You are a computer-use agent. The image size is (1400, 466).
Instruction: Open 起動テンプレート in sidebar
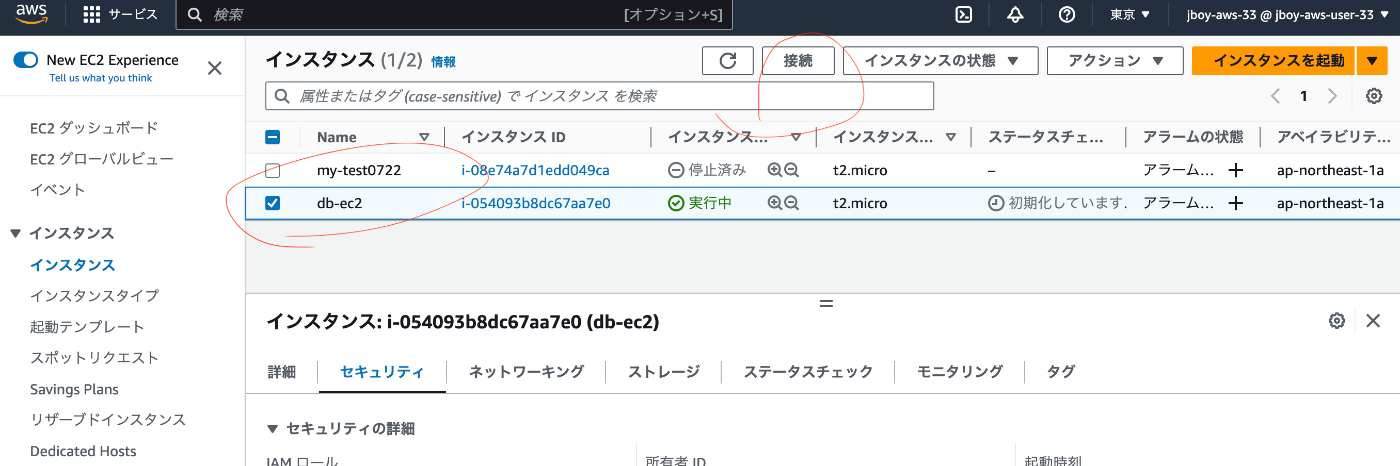pos(87,327)
